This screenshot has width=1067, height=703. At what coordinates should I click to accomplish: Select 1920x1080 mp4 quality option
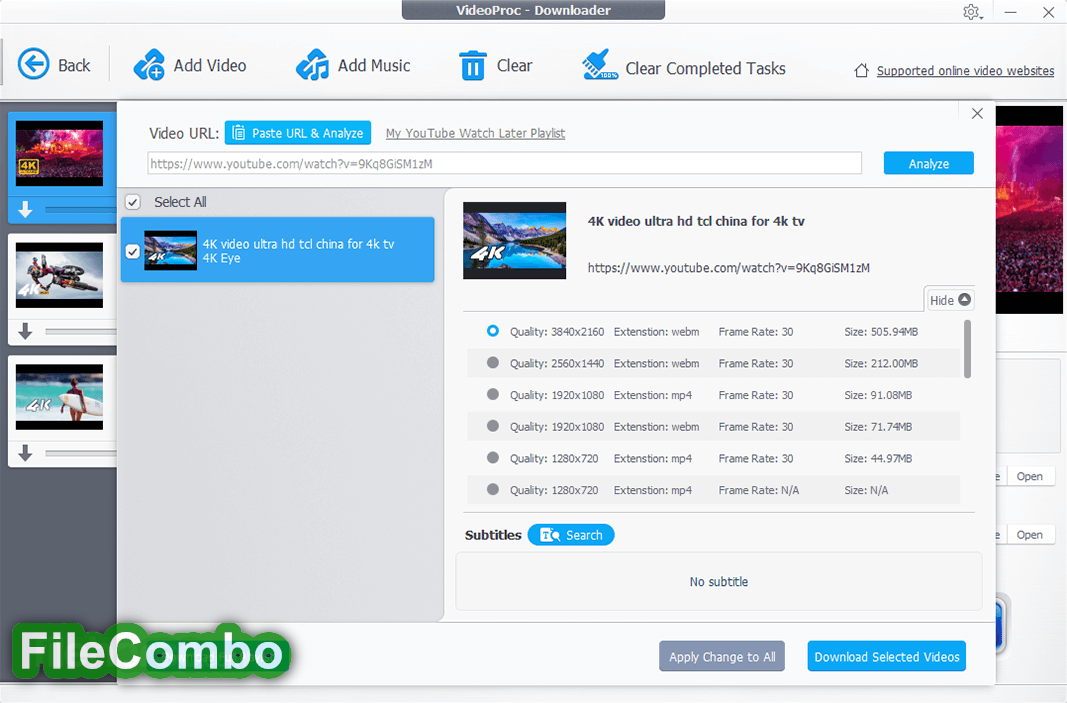[493, 395]
